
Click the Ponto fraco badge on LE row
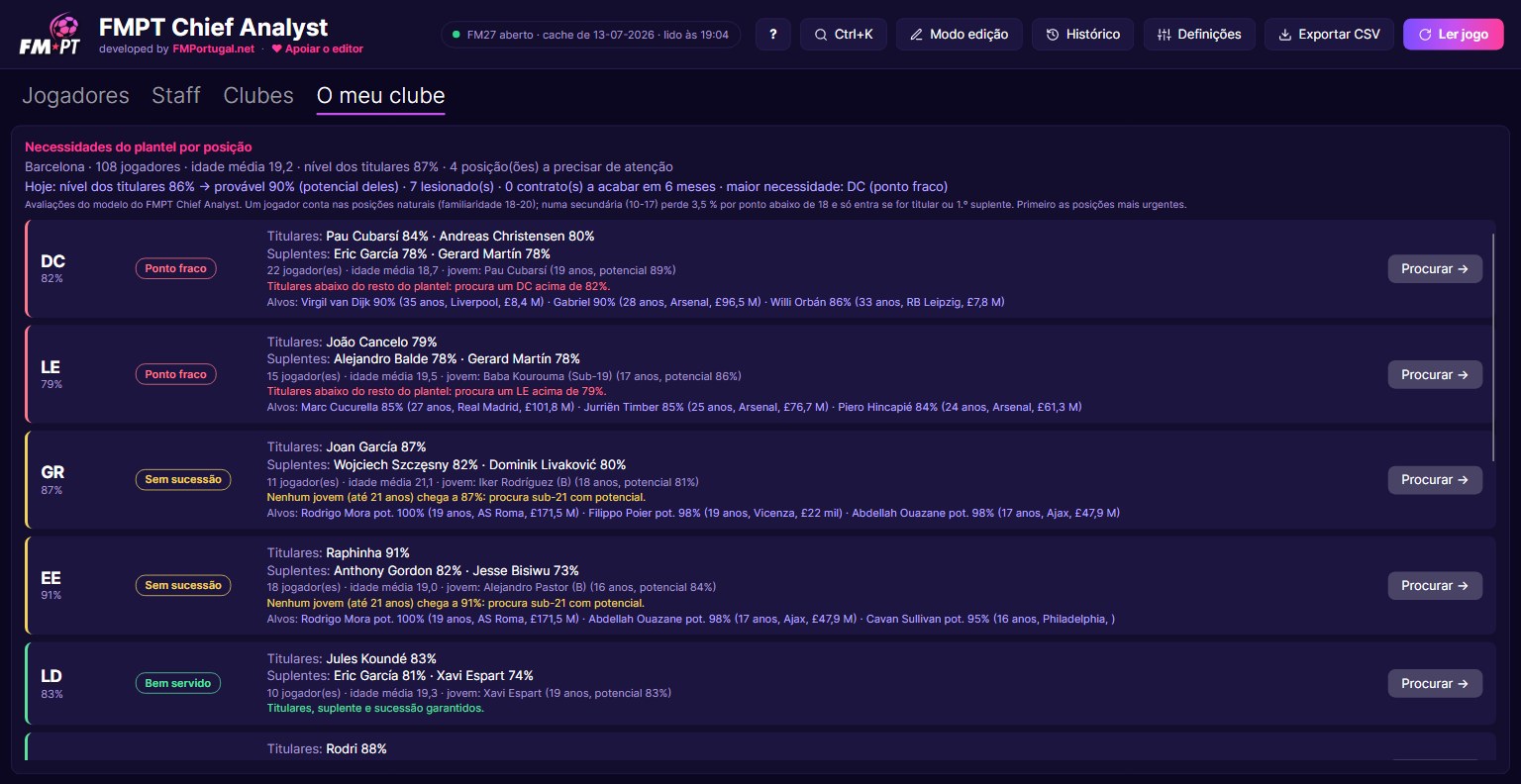[x=176, y=374]
